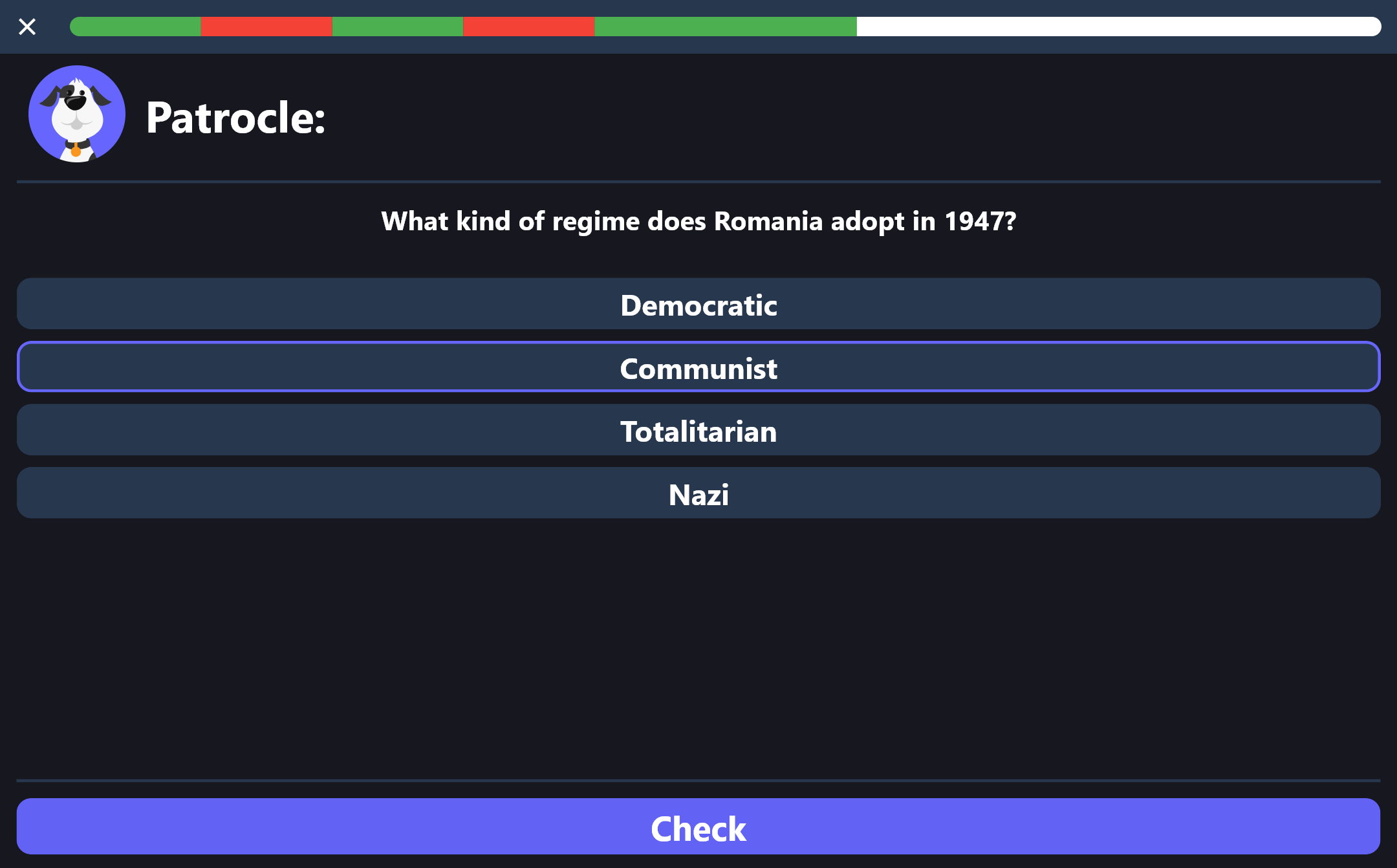Viewport: 1397px width, 868px height.
Task: Choose the Totalitarian answer option
Action: pos(698,430)
